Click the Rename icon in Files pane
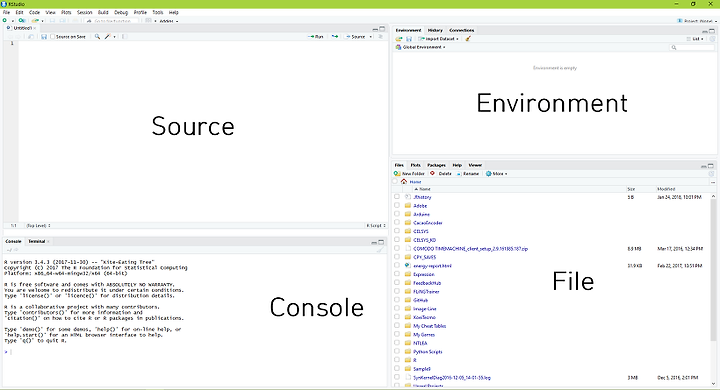Image resolution: width=720 pixels, height=390 pixels. 459,174
